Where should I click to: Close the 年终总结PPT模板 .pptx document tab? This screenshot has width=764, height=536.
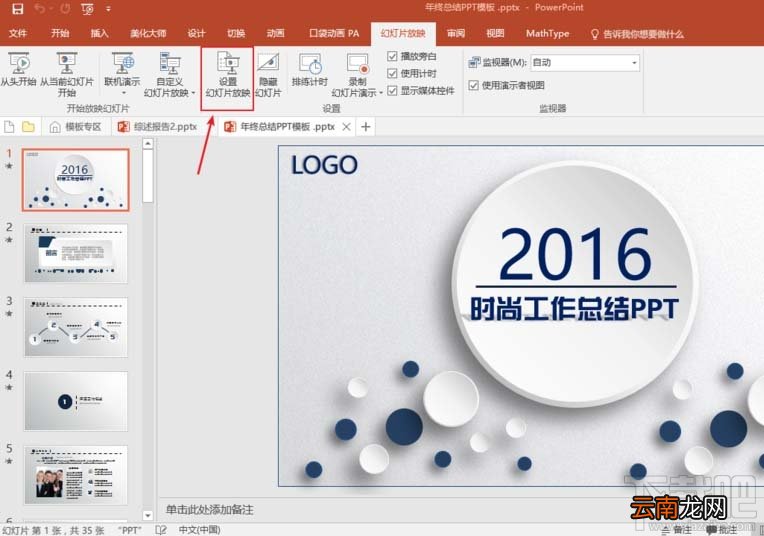click(x=346, y=127)
